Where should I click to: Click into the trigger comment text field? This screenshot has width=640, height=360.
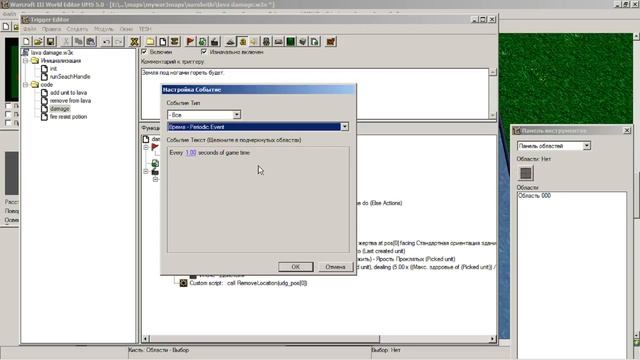pyautogui.click(x=315, y=94)
